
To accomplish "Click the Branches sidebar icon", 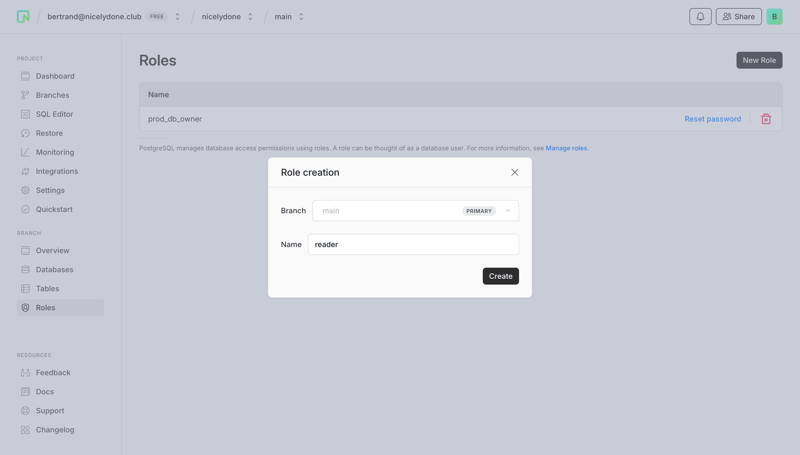I will pyautogui.click(x=25, y=95).
